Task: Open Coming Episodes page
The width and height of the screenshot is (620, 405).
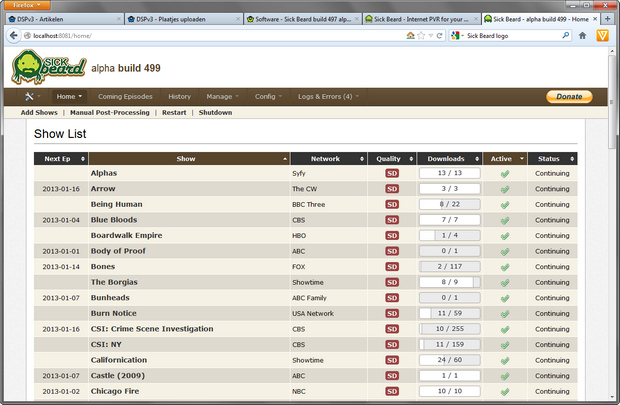Action: coord(125,97)
